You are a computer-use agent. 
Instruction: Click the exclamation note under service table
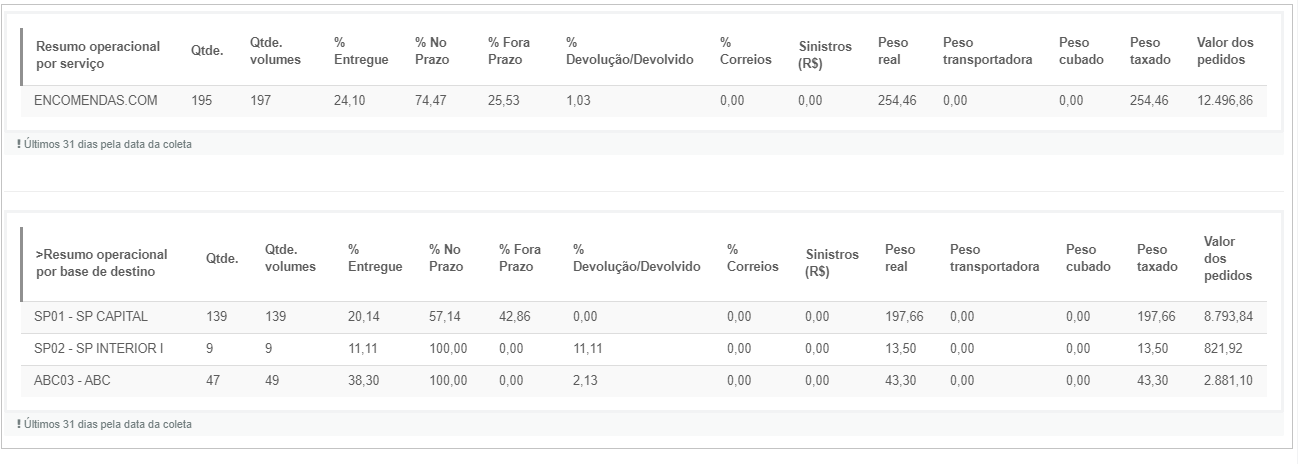[104, 144]
